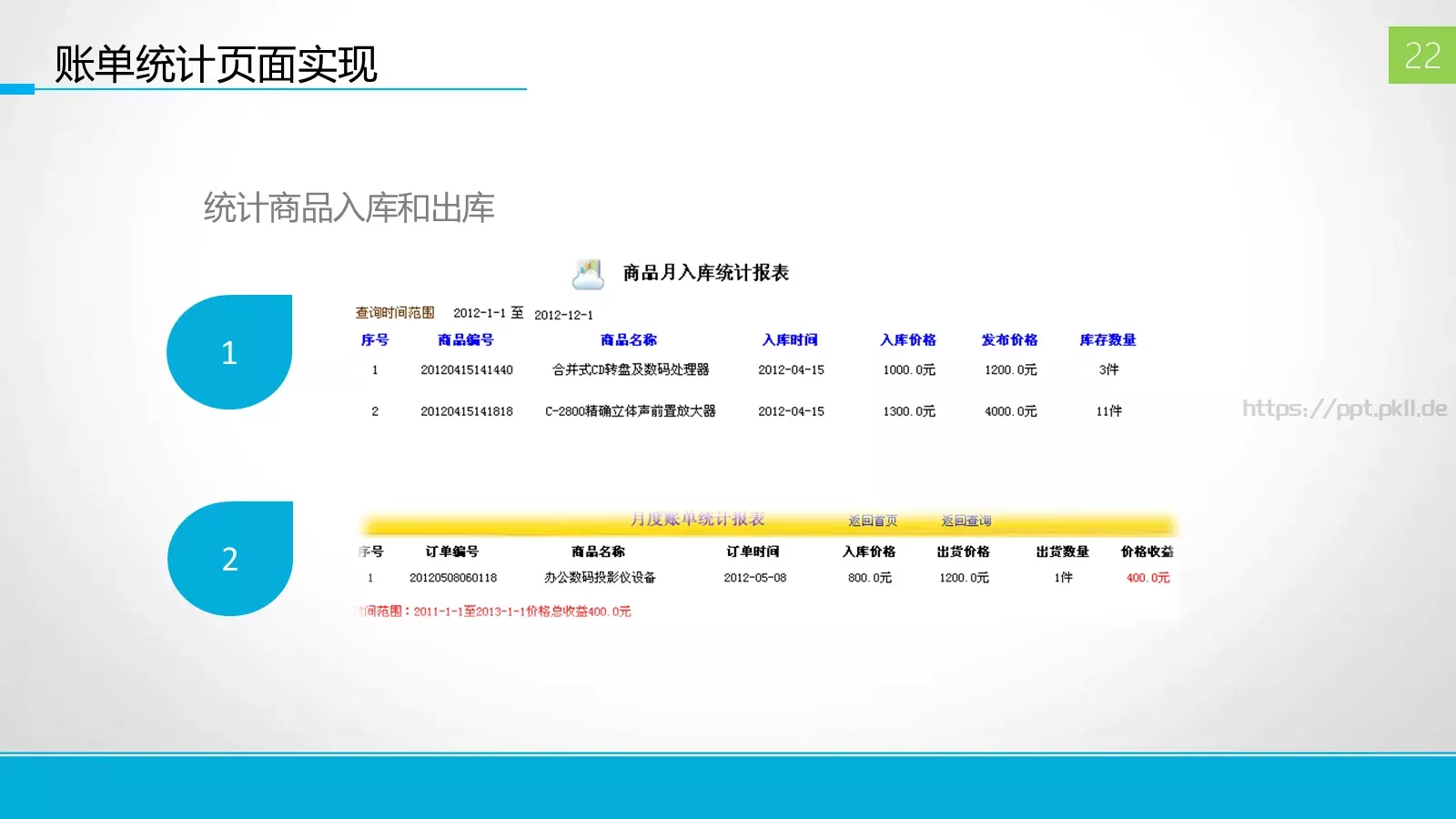The width and height of the screenshot is (1456, 819).
Task: Click order number 20120508060118
Action: pyautogui.click(x=453, y=578)
